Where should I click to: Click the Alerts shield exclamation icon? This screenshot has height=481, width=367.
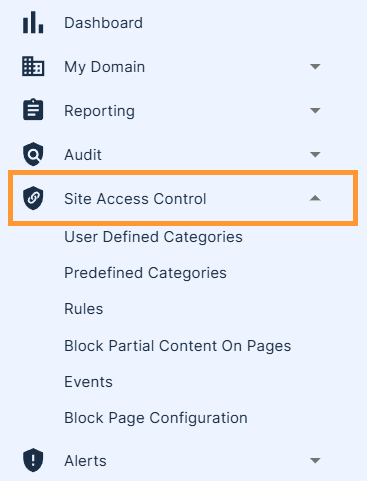[x=33, y=460]
